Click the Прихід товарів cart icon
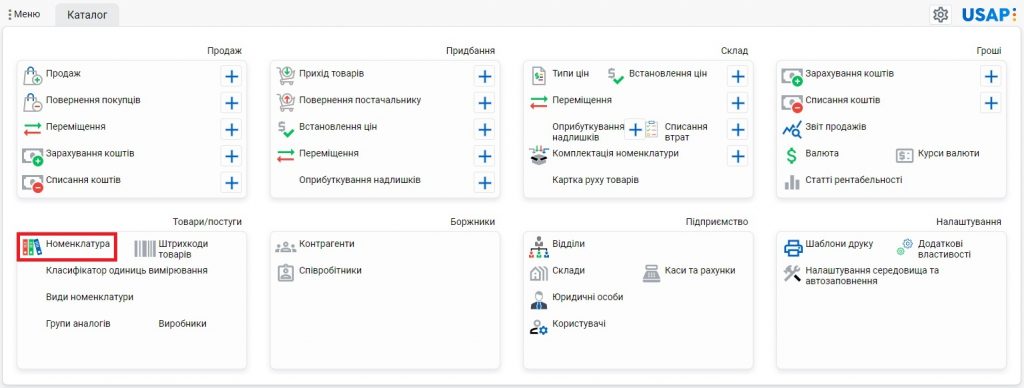This screenshot has width=1024, height=388. (x=285, y=76)
